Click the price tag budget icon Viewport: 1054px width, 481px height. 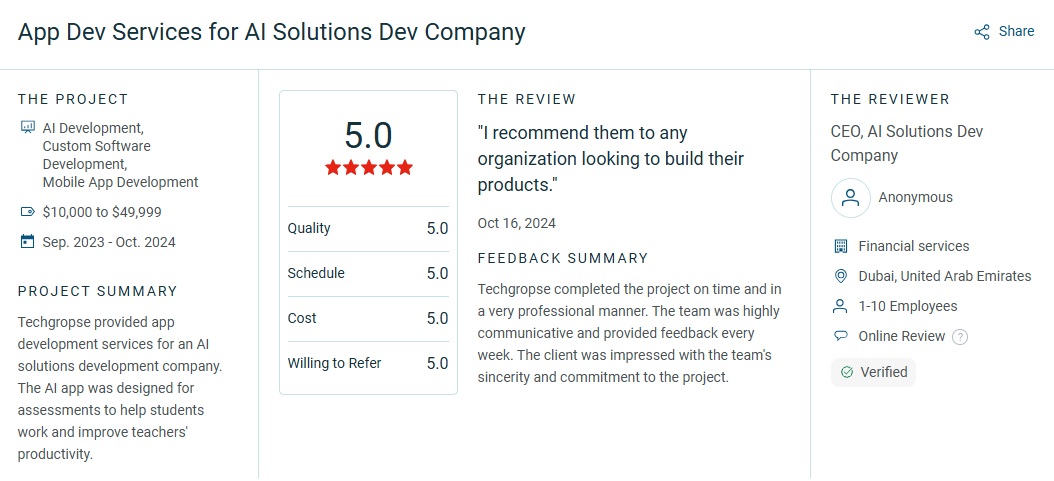[28, 212]
